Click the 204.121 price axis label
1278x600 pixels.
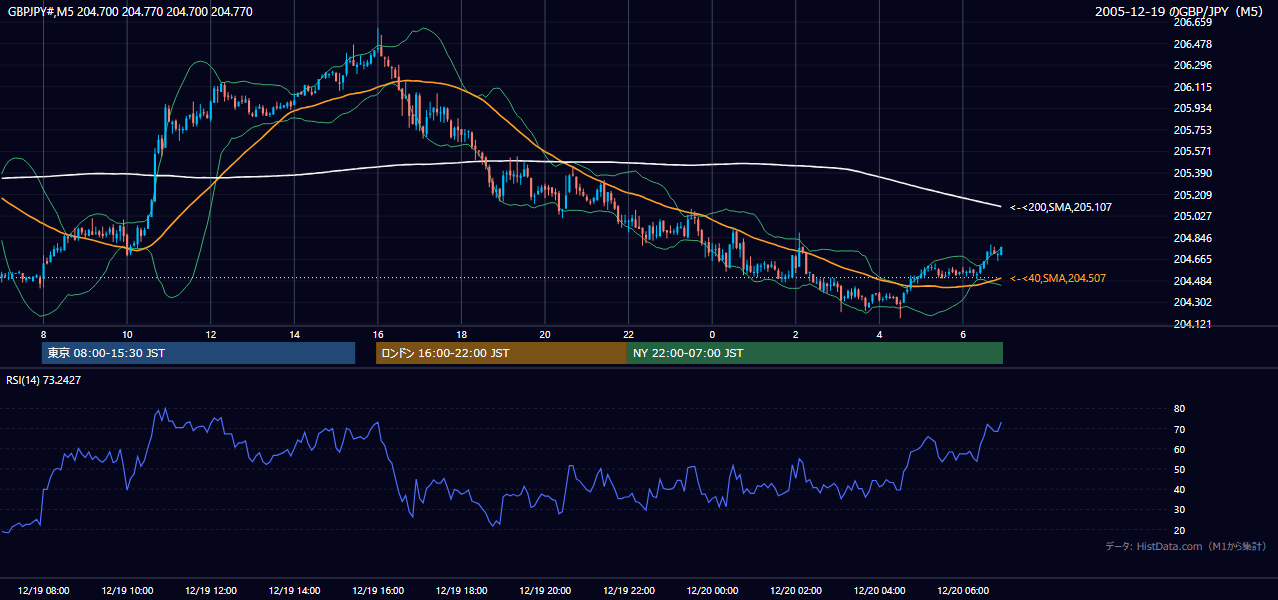[1192, 324]
